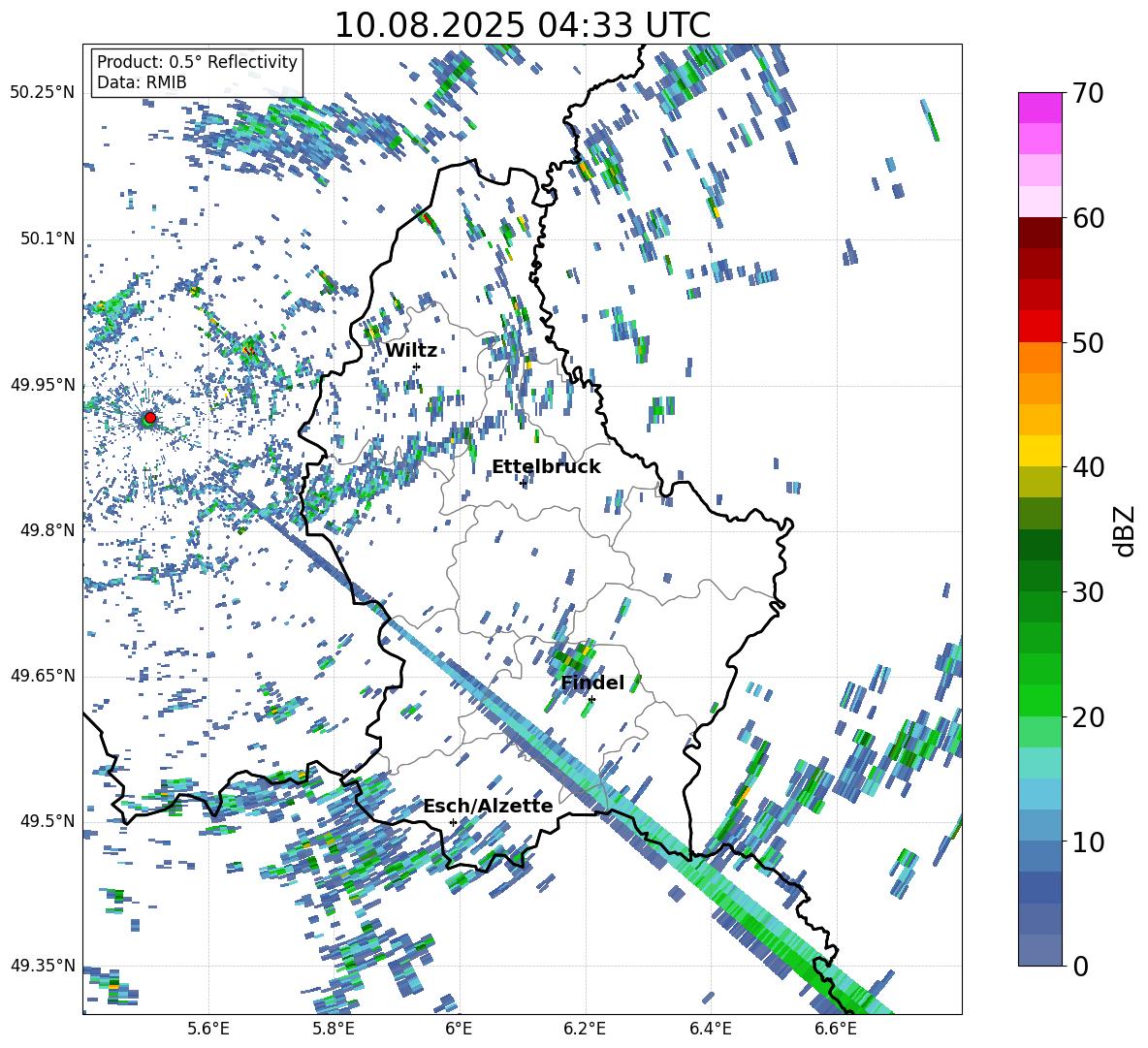Click the Wiltz cross marker
The height and width of the screenshot is (1048, 1148).
point(417,366)
